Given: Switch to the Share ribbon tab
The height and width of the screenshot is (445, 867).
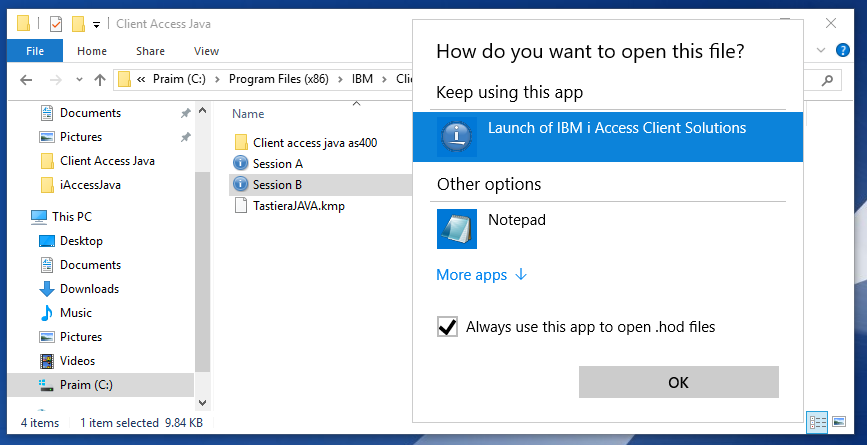Looking at the screenshot, I should (x=150, y=51).
